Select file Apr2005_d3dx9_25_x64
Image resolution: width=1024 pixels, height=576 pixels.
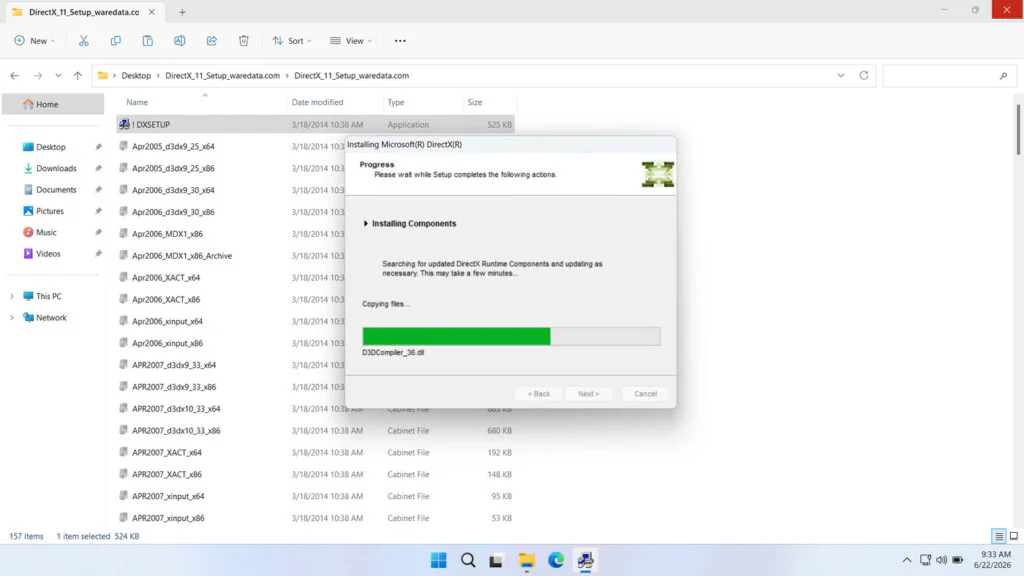pos(173,146)
